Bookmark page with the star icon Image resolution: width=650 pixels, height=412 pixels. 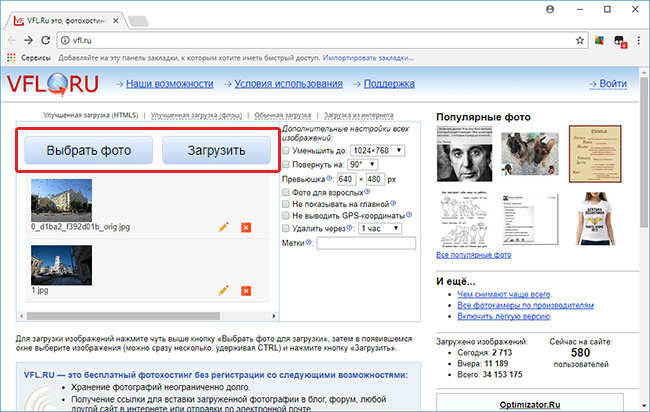pos(580,40)
